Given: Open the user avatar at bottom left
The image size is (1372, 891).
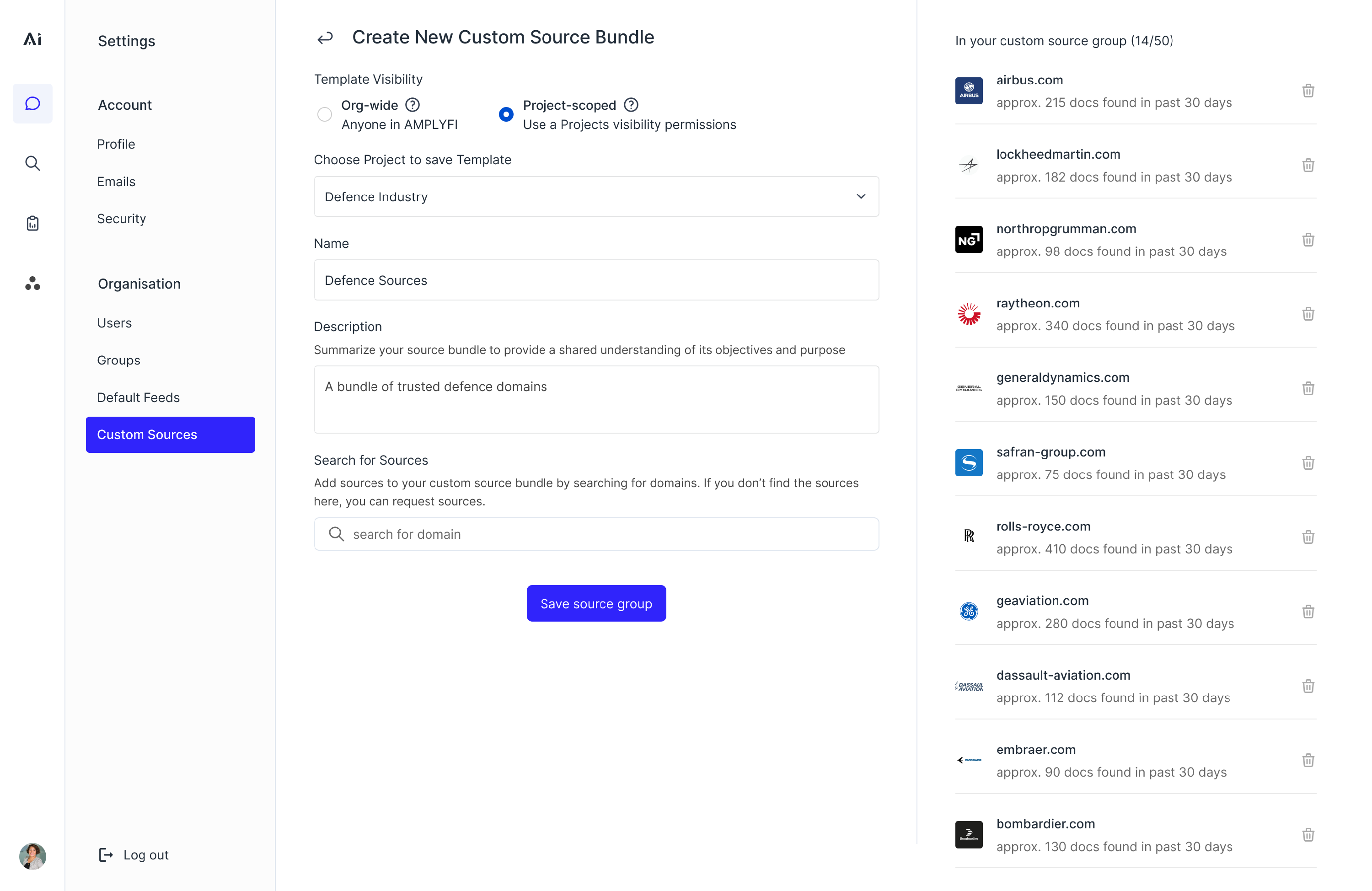Looking at the screenshot, I should tap(32, 855).
